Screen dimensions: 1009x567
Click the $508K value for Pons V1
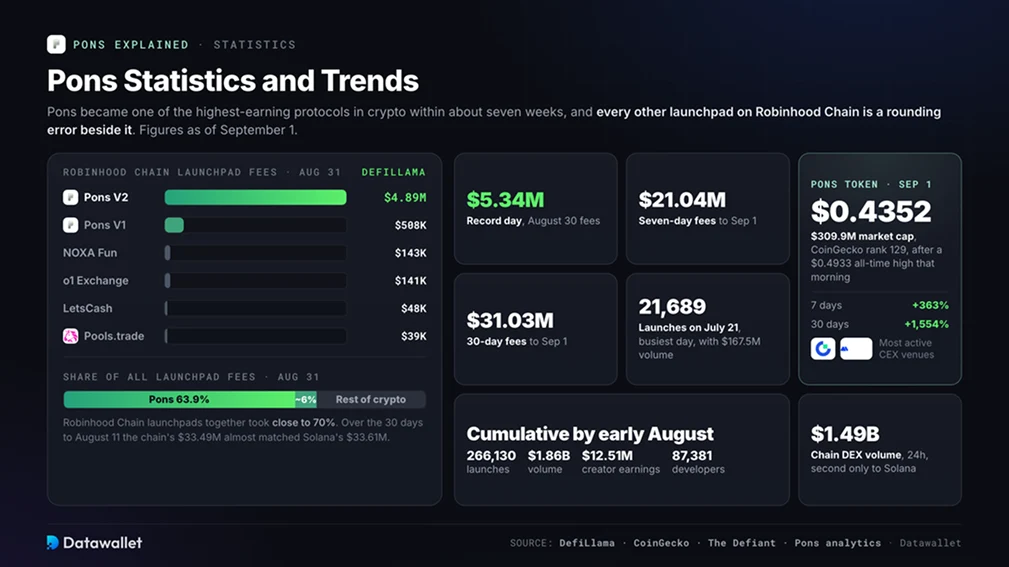pyautogui.click(x=411, y=225)
